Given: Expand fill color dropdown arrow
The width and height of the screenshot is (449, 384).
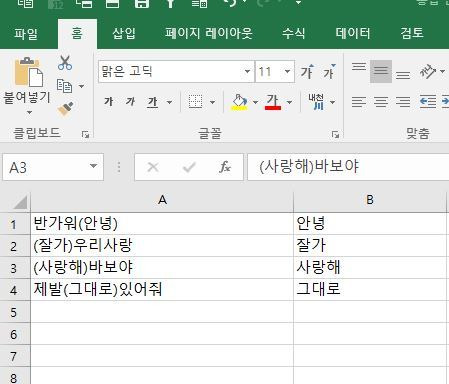Looking at the screenshot, I should click(256, 102).
